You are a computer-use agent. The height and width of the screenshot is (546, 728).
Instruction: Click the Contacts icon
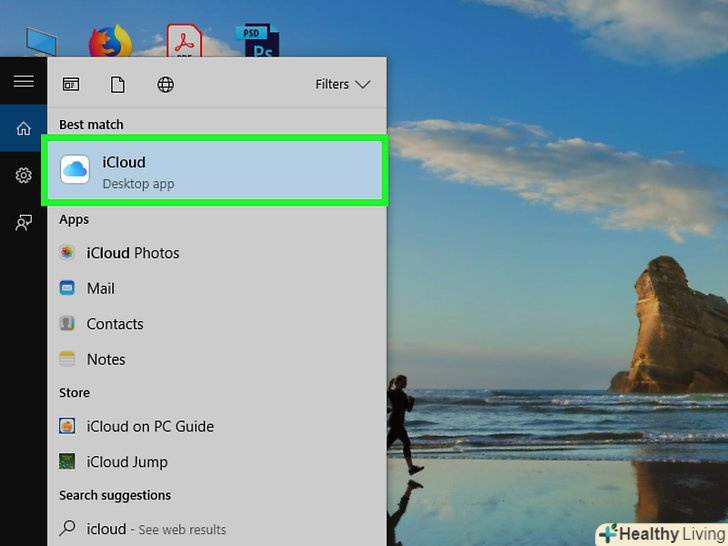(67, 323)
